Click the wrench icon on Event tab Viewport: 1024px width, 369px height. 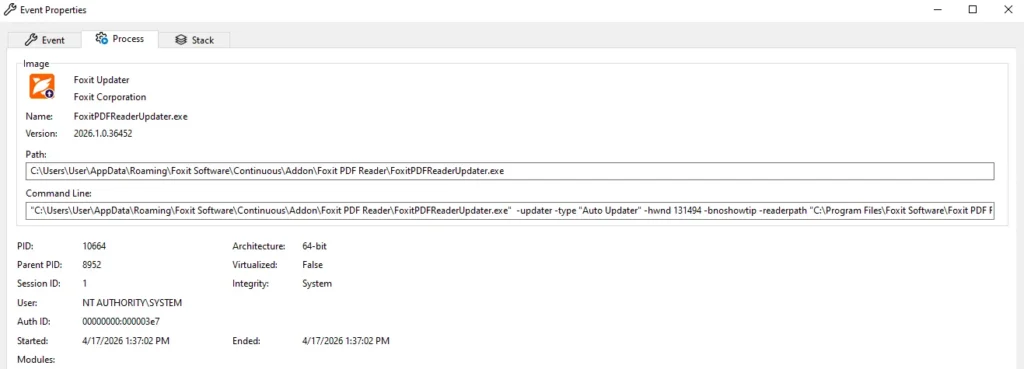(31, 40)
